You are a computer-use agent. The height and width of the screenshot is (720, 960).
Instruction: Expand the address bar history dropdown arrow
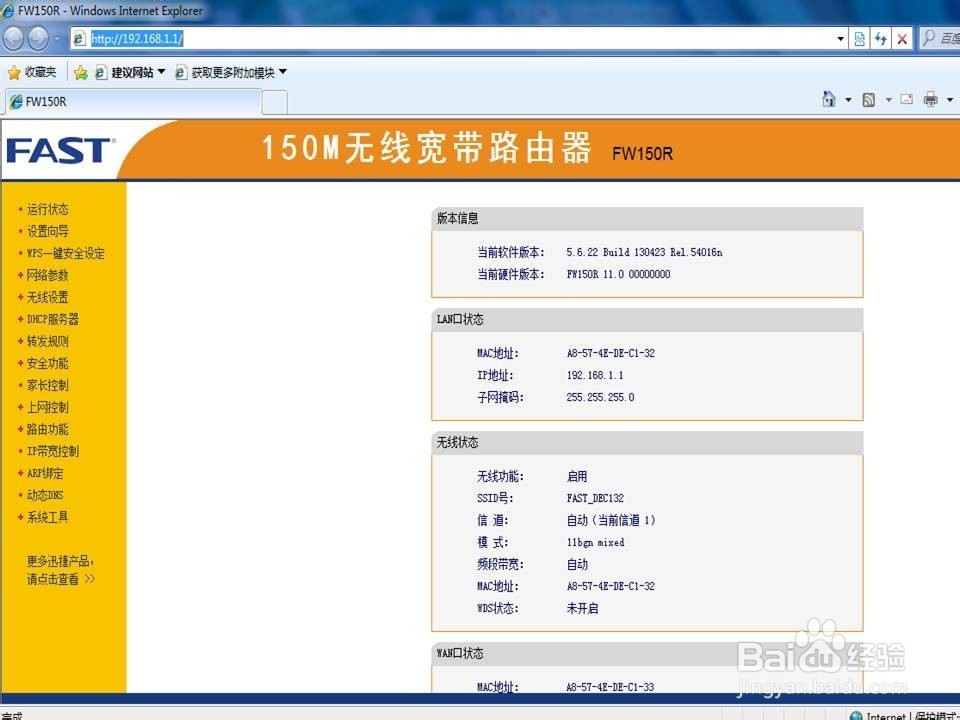coord(841,39)
